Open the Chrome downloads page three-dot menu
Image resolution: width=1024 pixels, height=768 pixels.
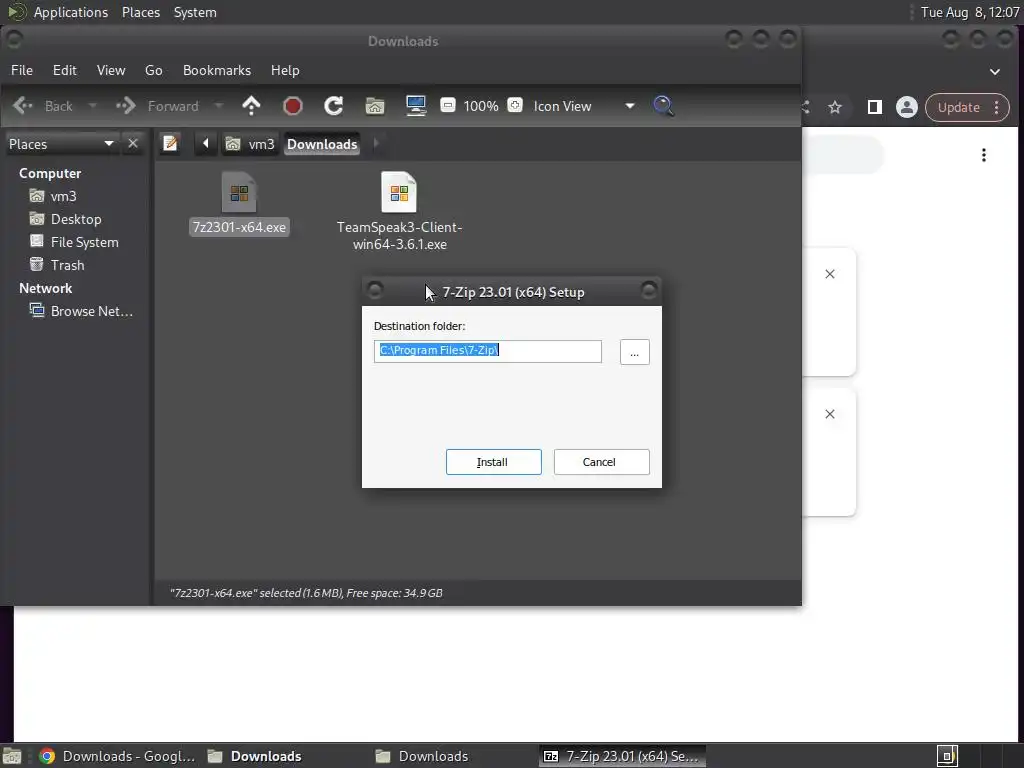(x=984, y=155)
